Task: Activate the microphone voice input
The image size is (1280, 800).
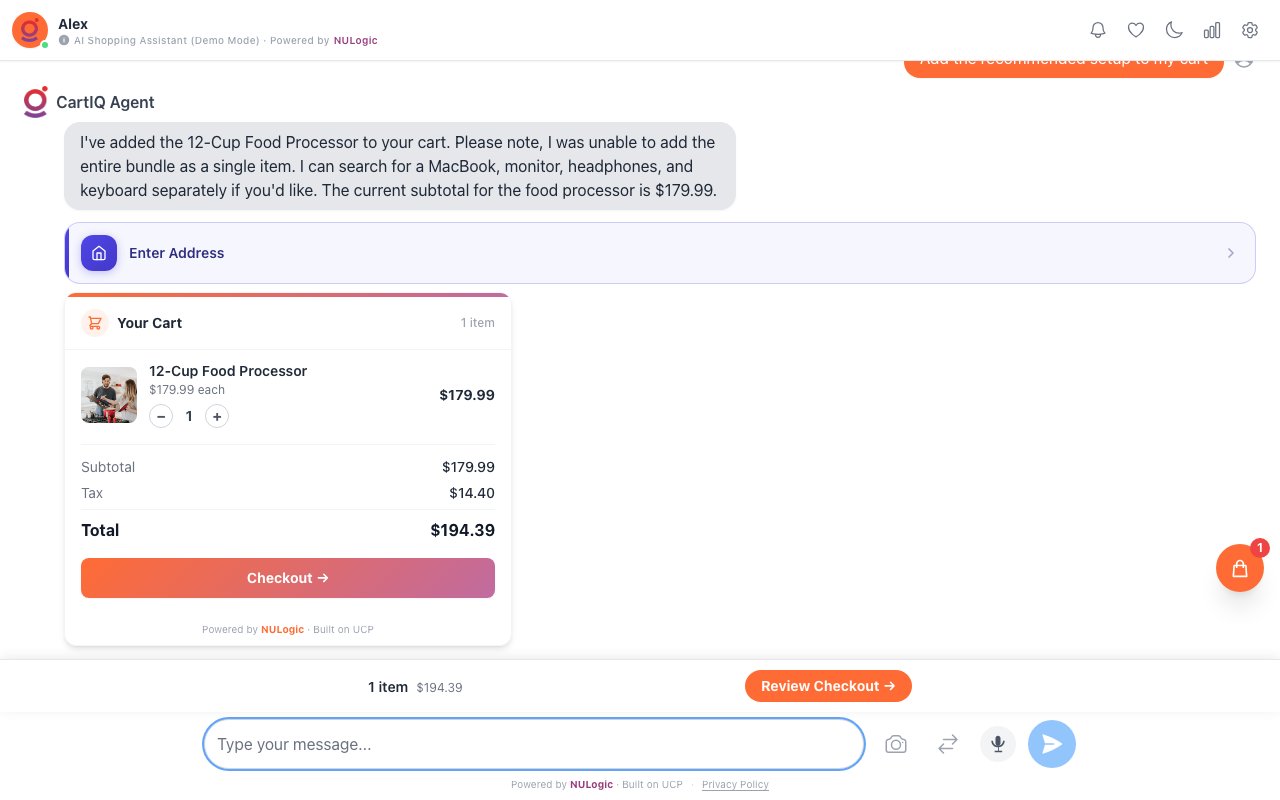Action: pyautogui.click(x=997, y=744)
